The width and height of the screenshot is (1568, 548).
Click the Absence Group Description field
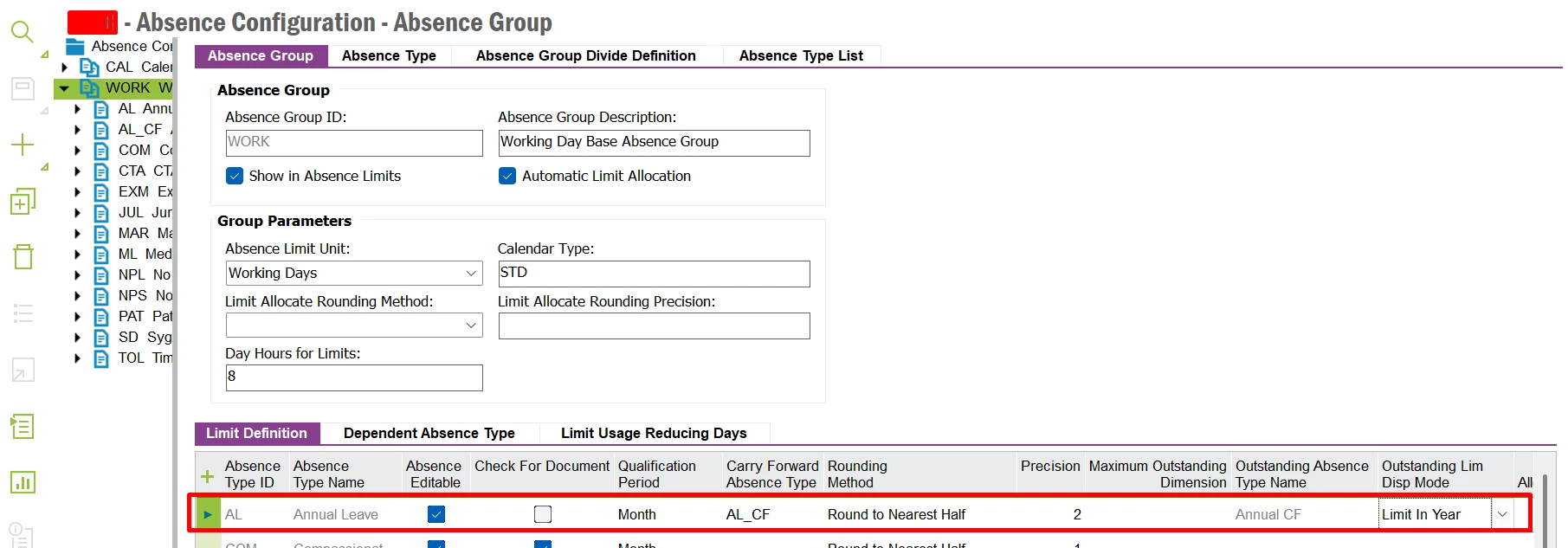tap(655, 143)
